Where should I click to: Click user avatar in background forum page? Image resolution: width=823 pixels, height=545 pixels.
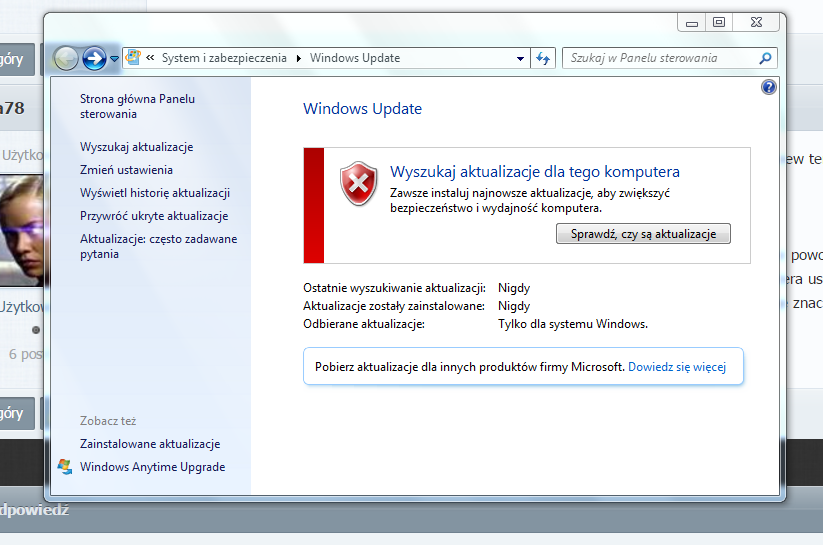pos(22,230)
